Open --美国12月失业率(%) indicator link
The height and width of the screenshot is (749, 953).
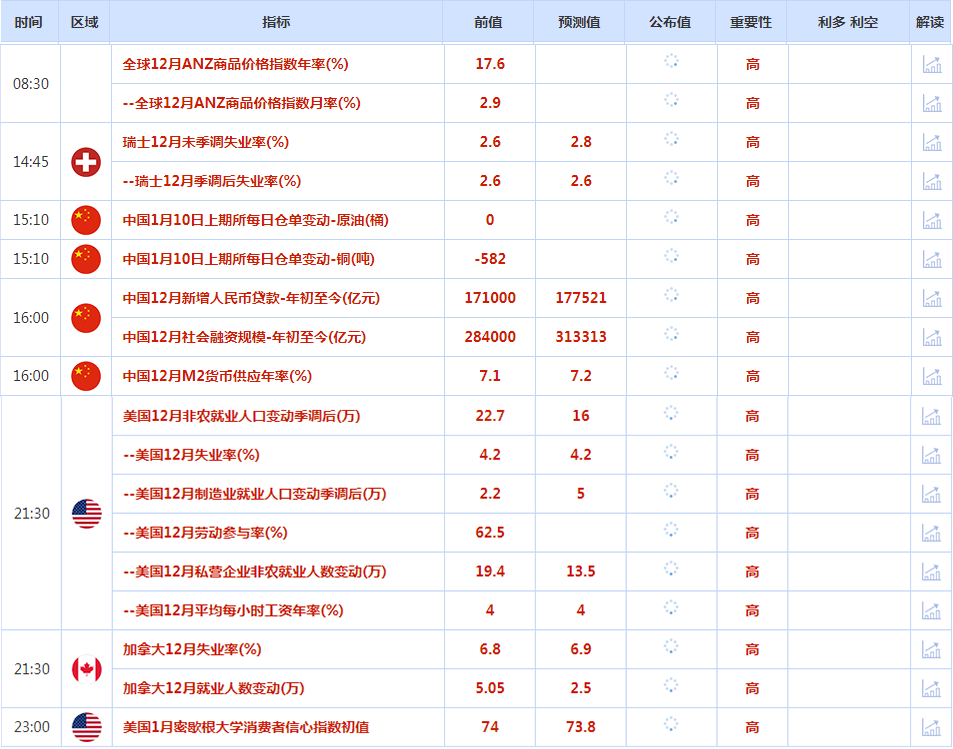tap(191, 455)
